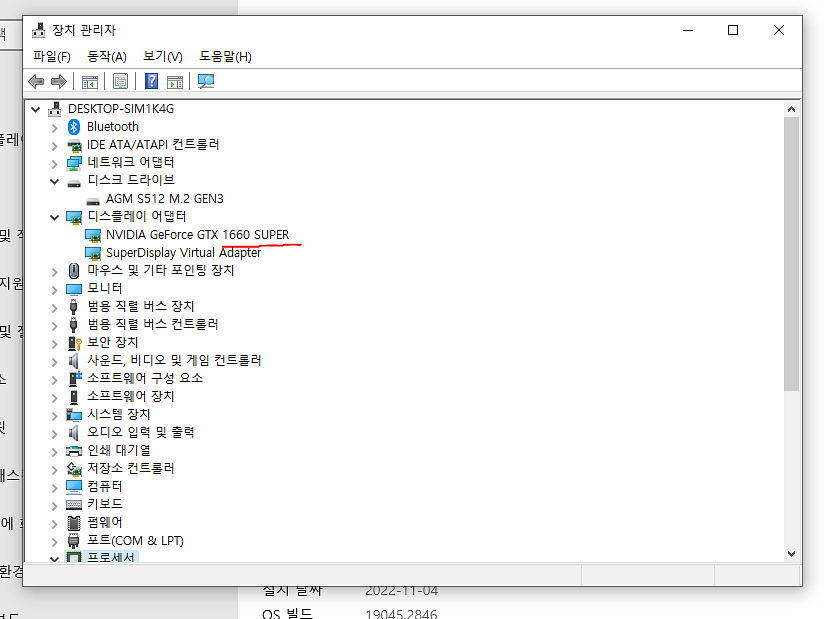Click the vertical scrollbar thumb
This screenshot has height=619, width=829.
[791, 254]
